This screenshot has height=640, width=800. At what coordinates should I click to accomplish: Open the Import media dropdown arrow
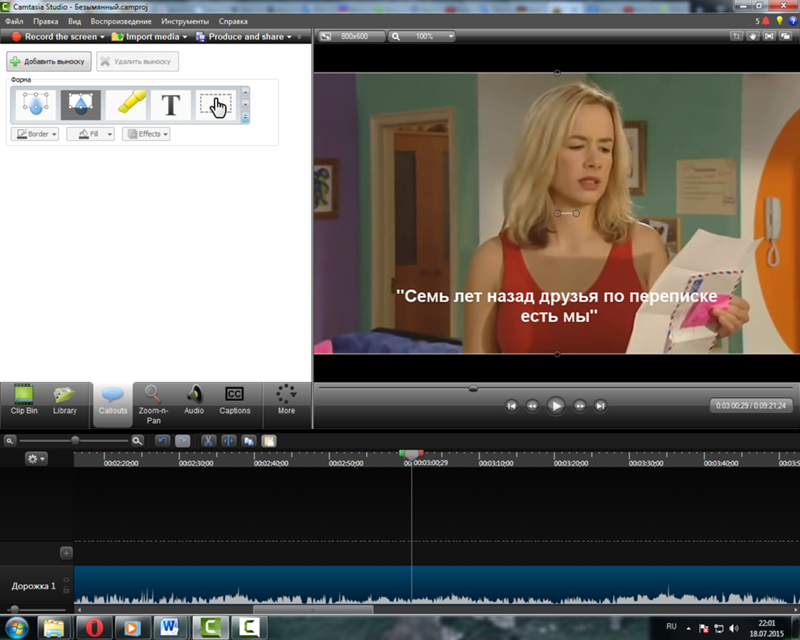click(185, 37)
